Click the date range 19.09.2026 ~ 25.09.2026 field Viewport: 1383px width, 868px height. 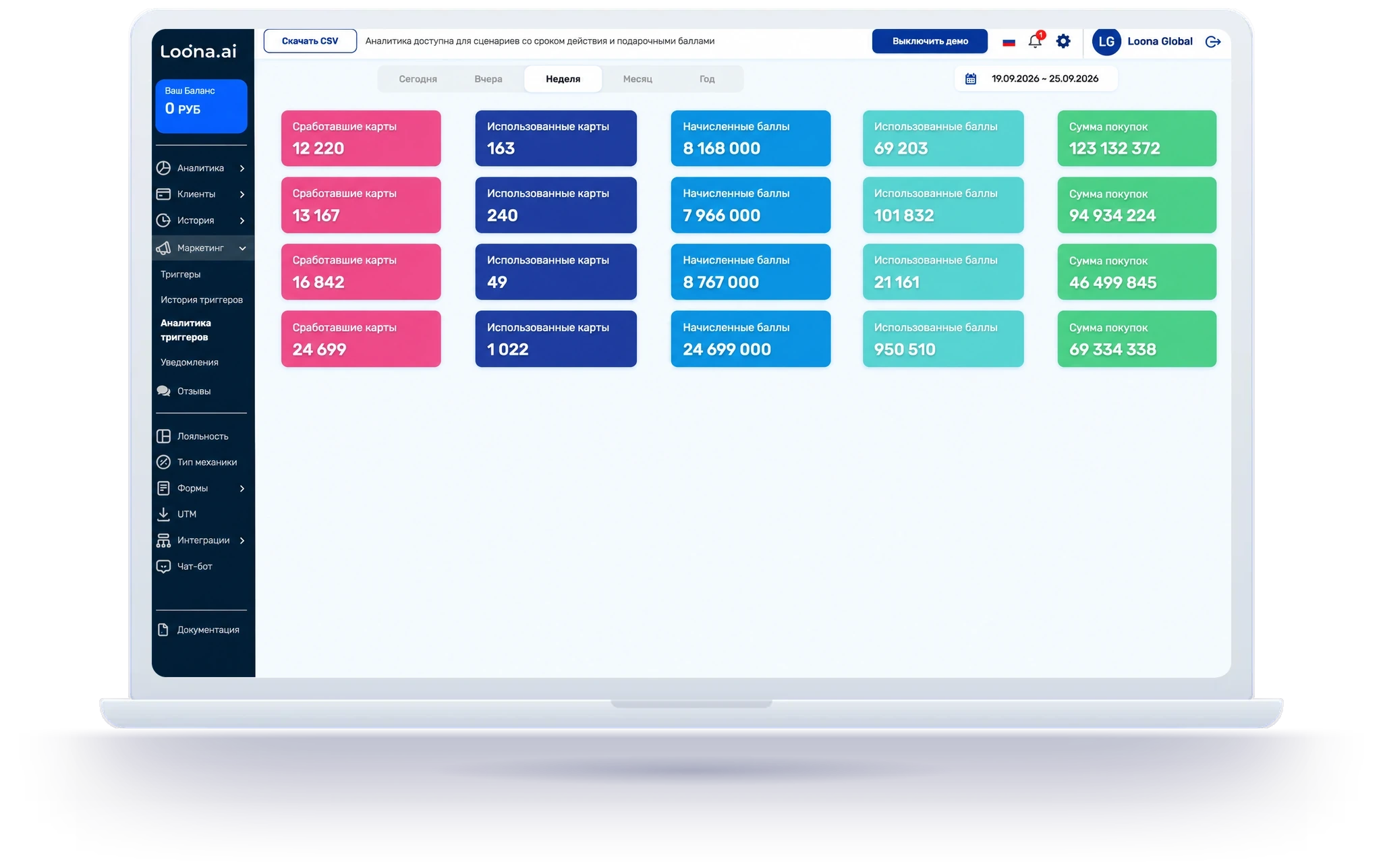pos(1036,79)
